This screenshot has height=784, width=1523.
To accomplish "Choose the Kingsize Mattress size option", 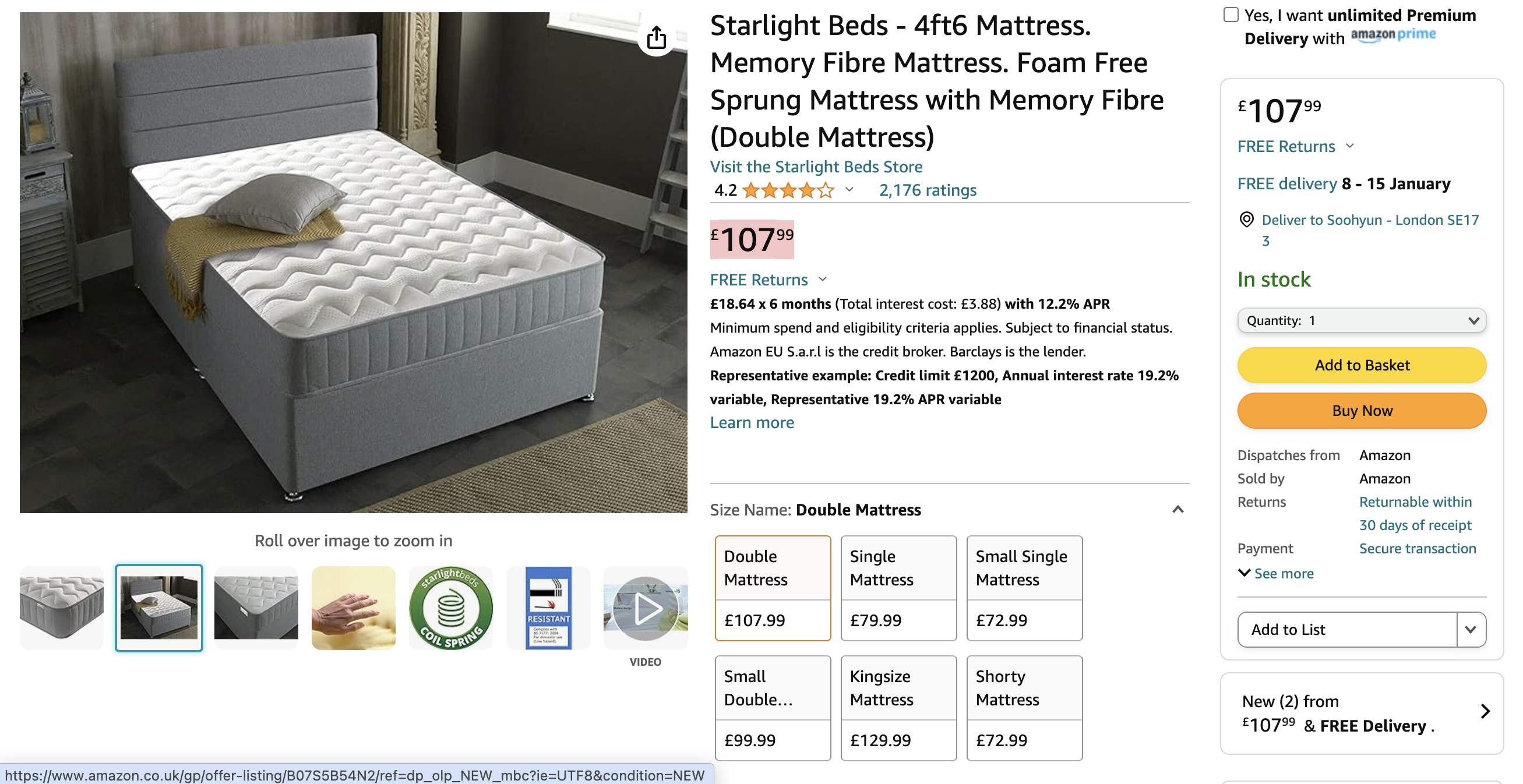I will (898, 708).
